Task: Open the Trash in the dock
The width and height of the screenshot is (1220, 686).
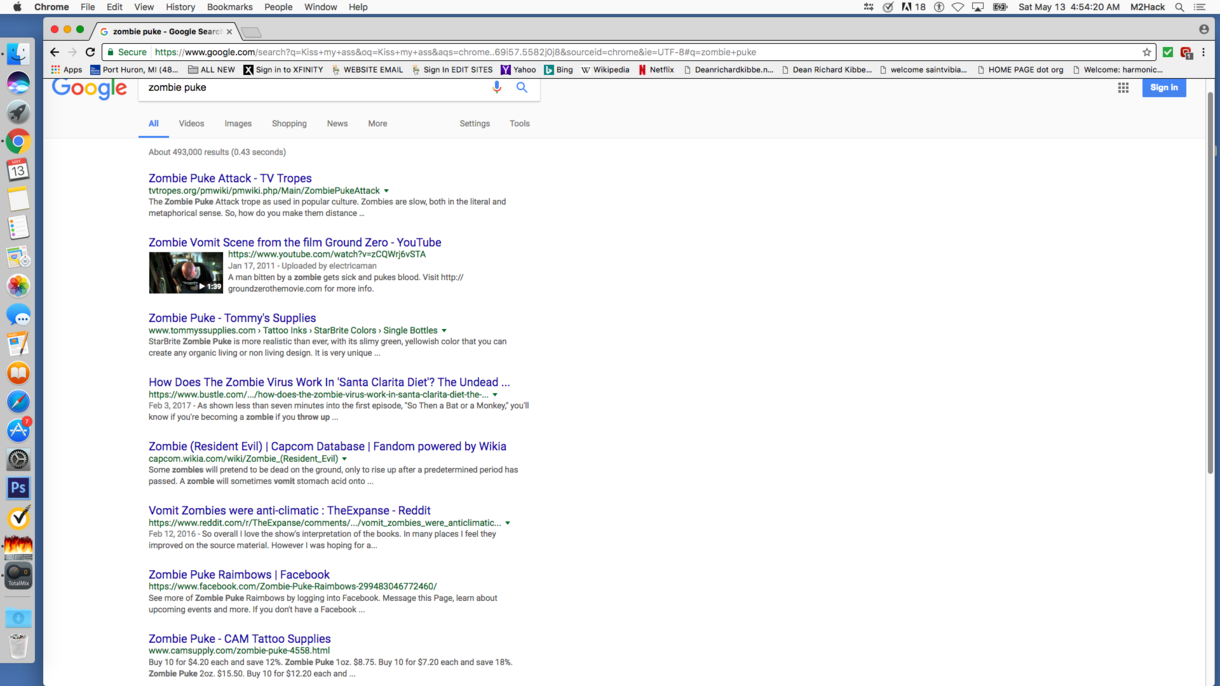Action: click(x=18, y=647)
